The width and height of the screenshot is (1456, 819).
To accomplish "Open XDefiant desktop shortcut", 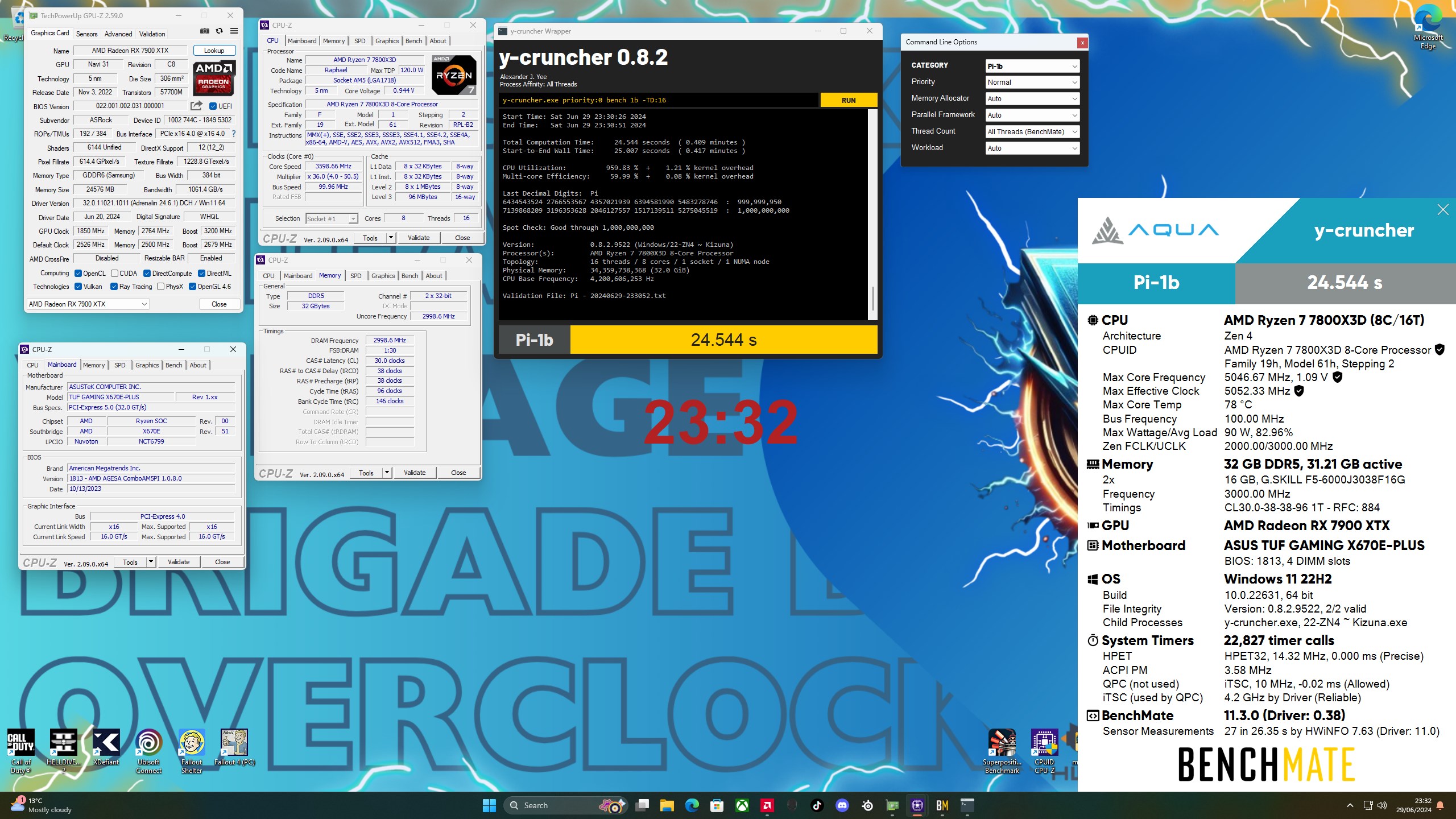I will coord(106,747).
